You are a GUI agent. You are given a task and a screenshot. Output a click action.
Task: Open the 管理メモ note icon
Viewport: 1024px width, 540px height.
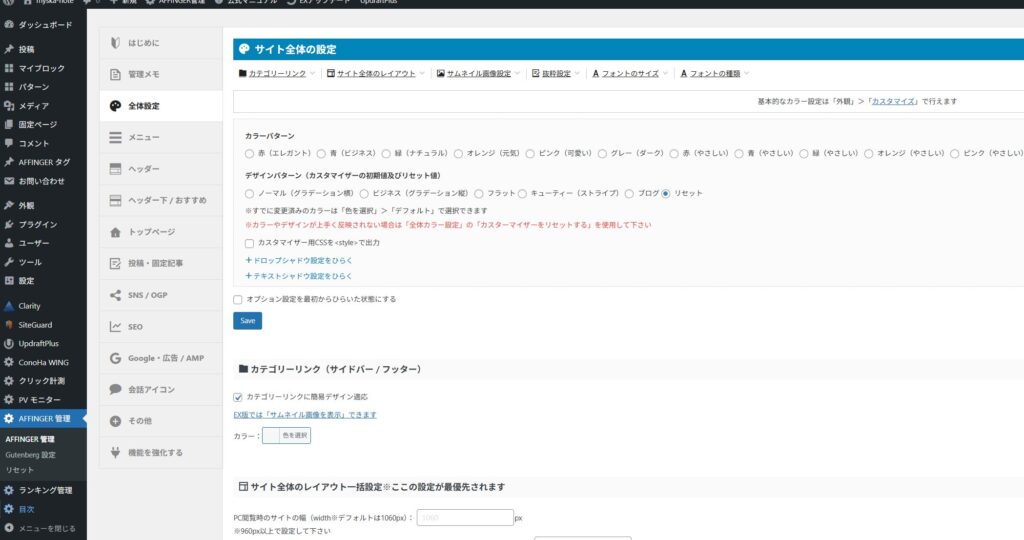pyautogui.click(x=116, y=74)
